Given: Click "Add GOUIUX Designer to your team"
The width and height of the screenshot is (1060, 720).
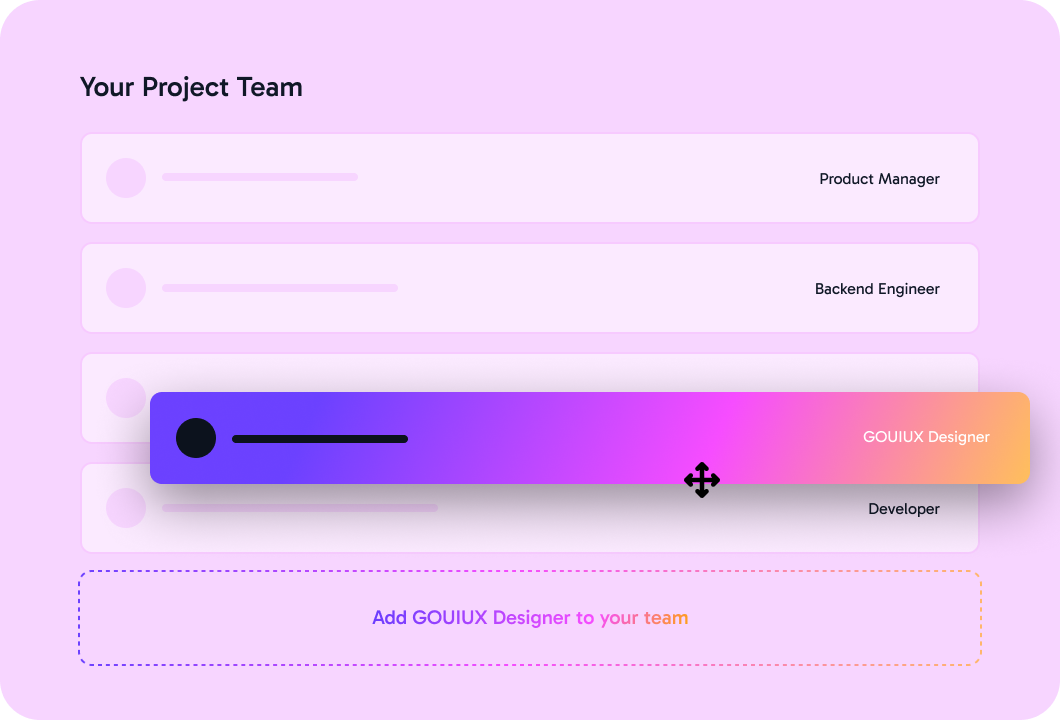Looking at the screenshot, I should point(530,618).
